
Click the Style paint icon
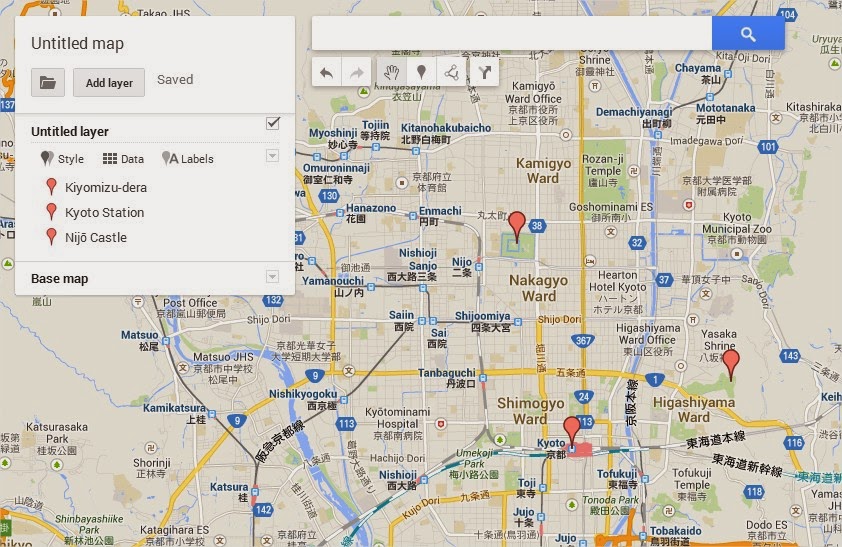(x=47, y=158)
